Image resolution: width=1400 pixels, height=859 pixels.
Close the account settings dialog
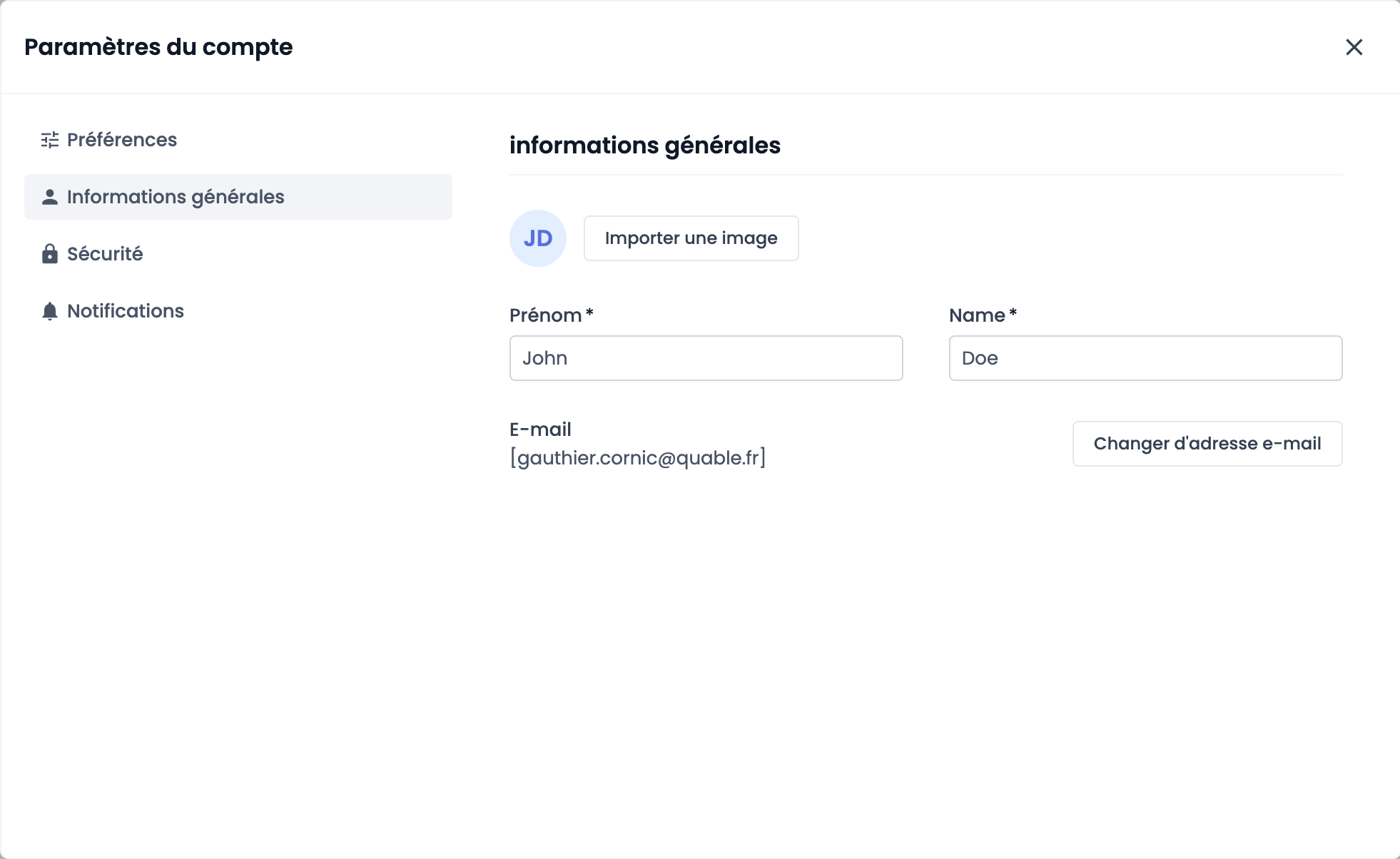pos(1354,47)
